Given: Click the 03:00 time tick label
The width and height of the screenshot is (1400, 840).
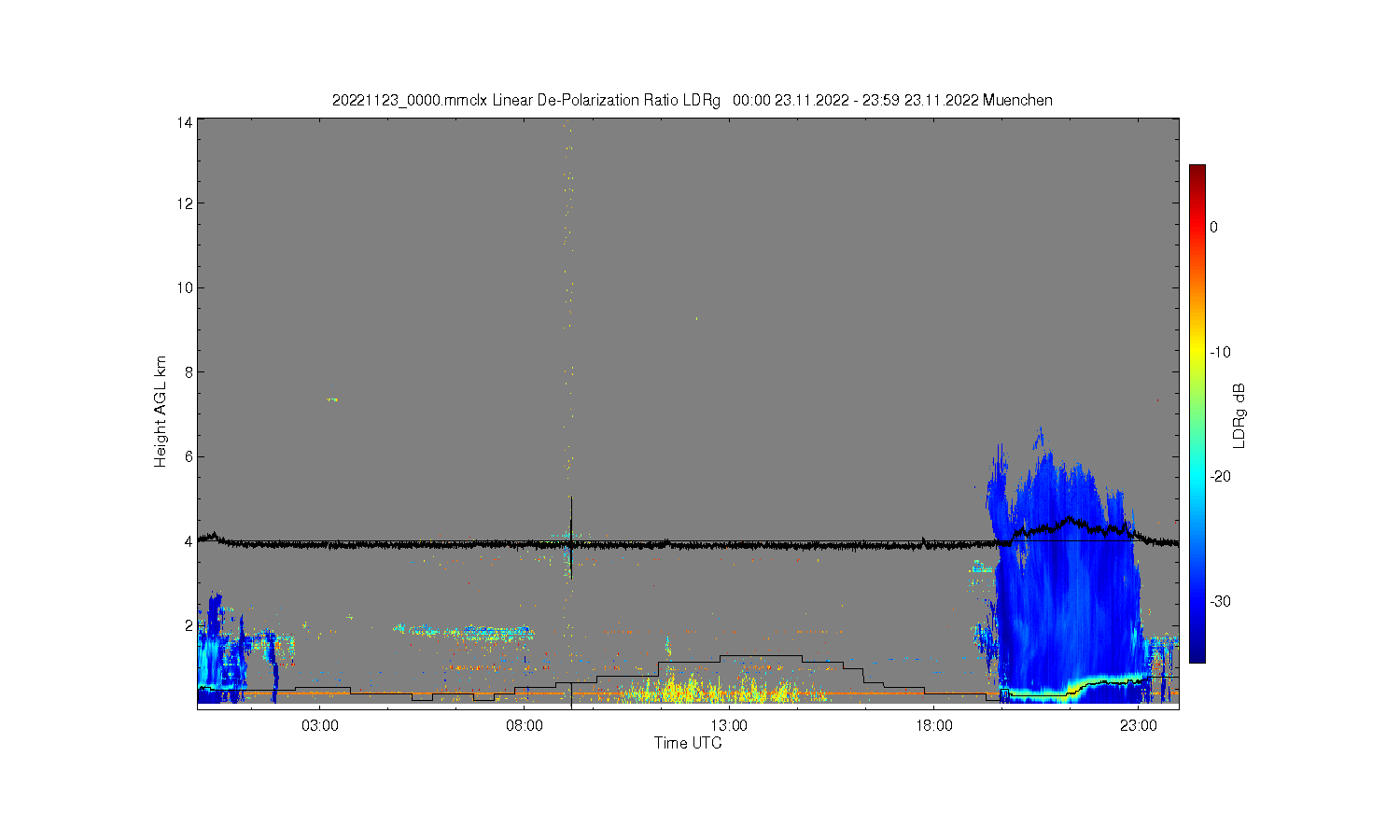Looking at the screenshot, I should click(x=320, y=725).
